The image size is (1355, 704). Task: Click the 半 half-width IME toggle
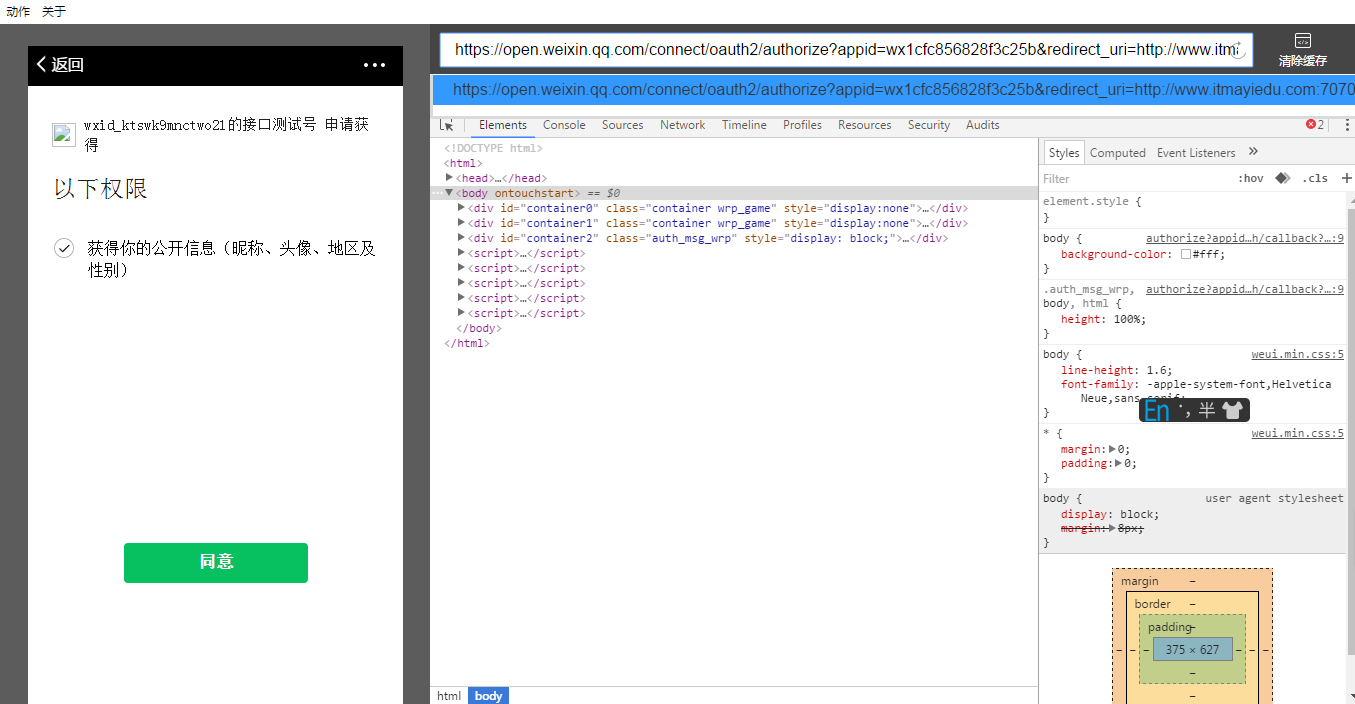(x=1207, y=410)
